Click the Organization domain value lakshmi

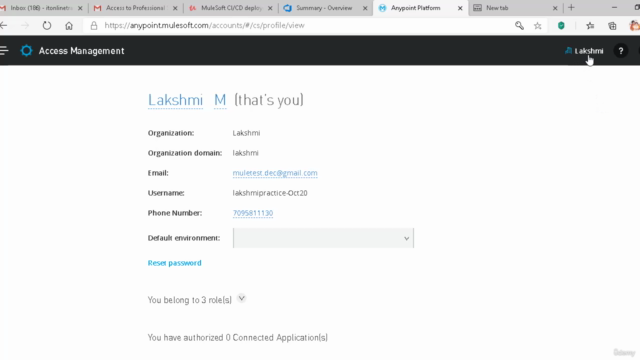[245, 153]
